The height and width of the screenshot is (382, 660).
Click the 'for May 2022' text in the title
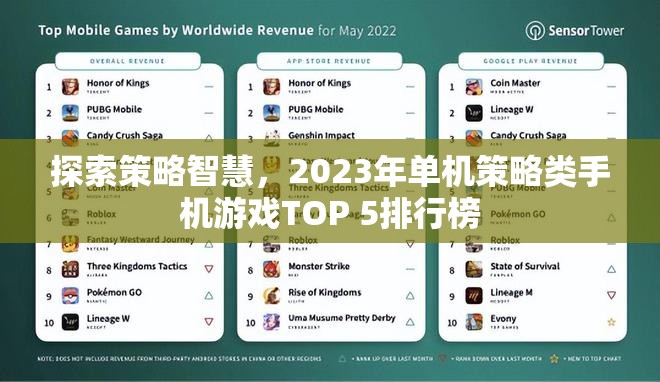coord(357,31)
